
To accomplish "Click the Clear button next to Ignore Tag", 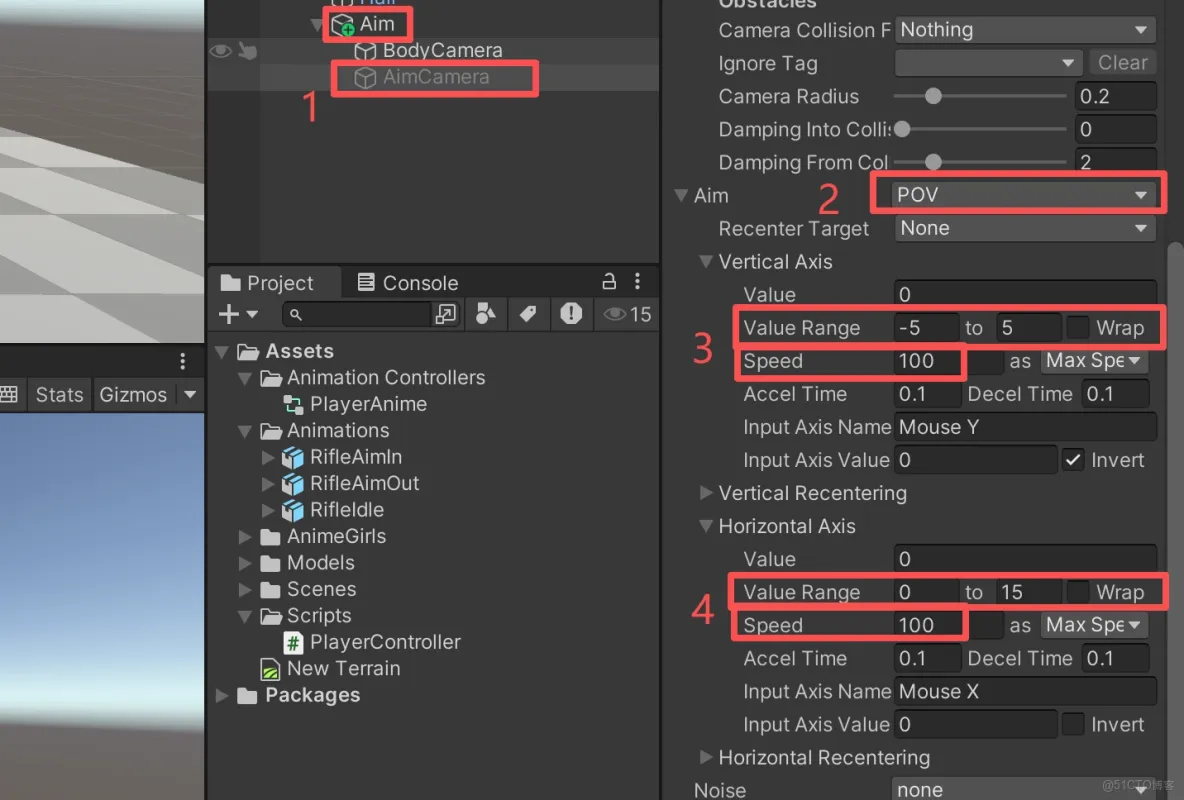I will (x=1121, y=62).
